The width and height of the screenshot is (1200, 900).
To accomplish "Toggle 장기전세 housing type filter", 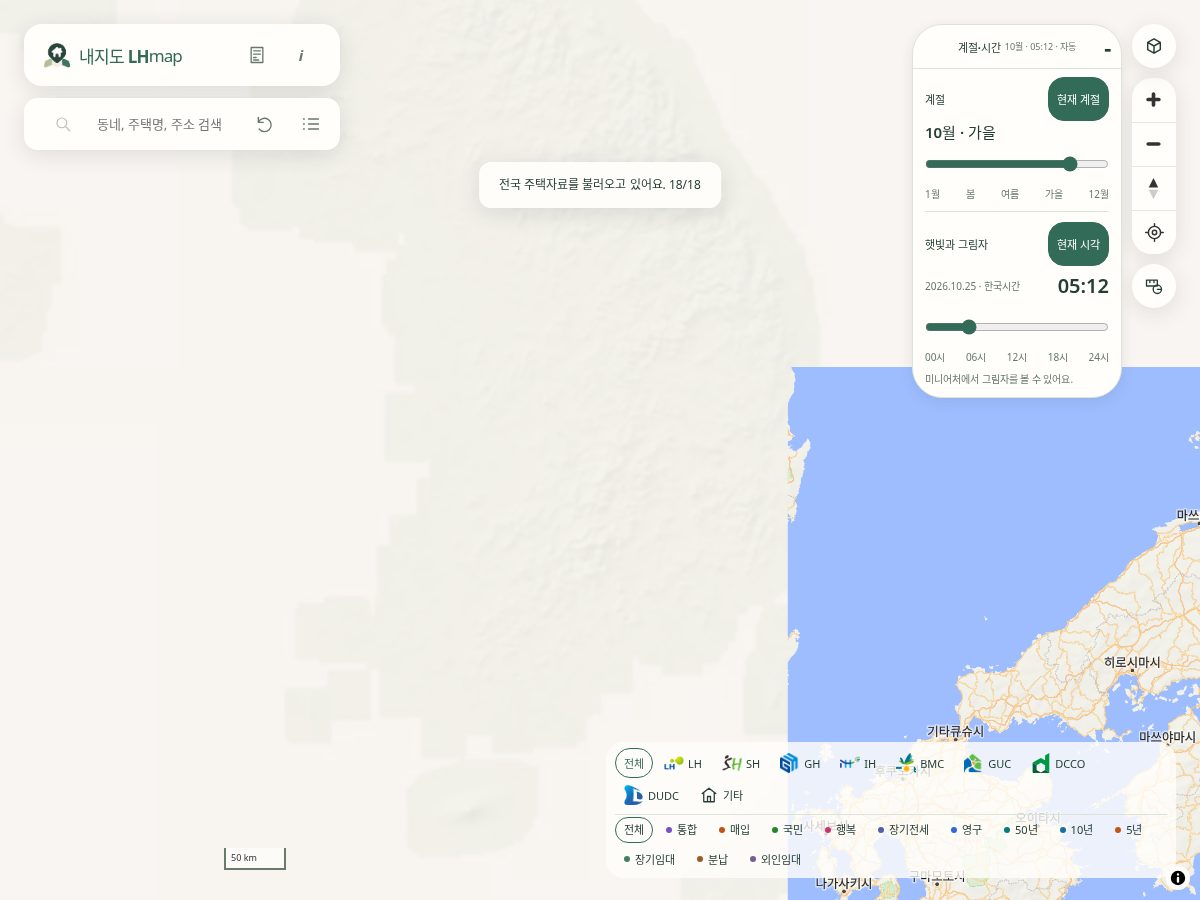I will click(x=904, y=830).
